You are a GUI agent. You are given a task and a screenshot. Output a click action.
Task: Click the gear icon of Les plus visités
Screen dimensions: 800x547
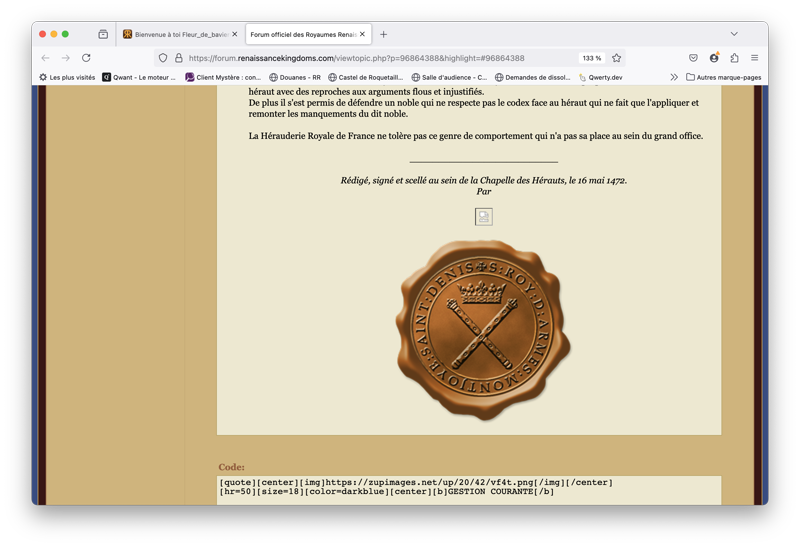[43, 77]
